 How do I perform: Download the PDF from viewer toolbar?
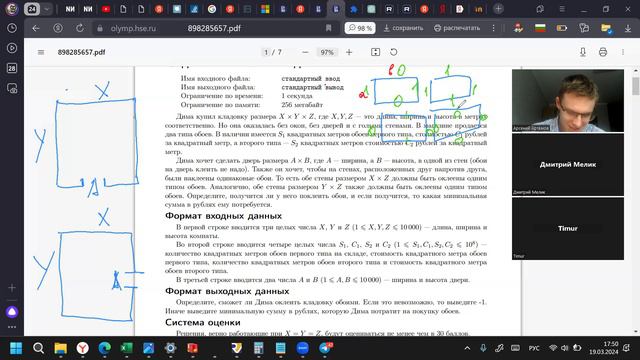pyautogui.click(x=583, y=52)
